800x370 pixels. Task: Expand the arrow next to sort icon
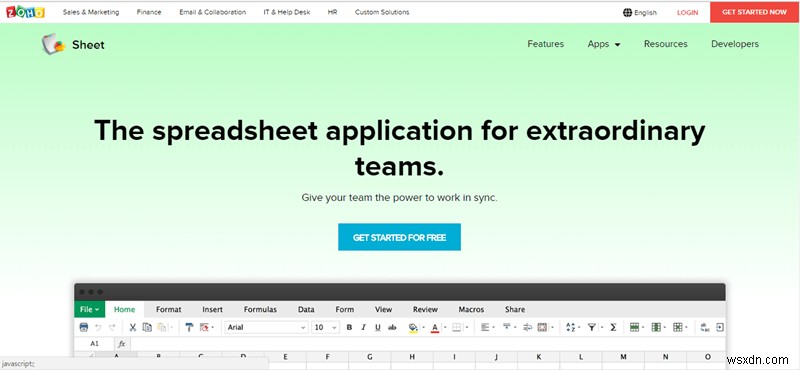click(580, 328)
